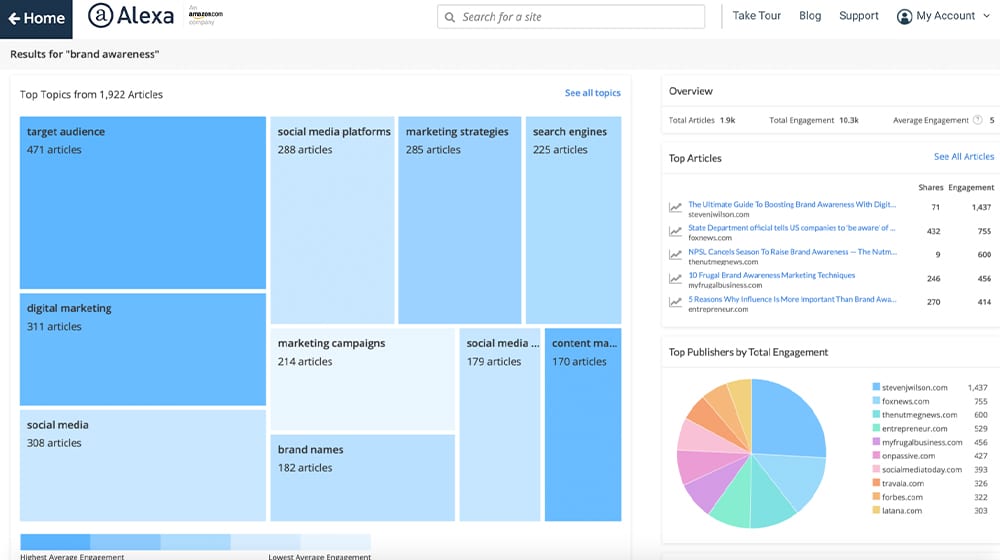Select the 179 articles social media tile
This screenshot has width=1000, height=560.
tap(500, 425)
